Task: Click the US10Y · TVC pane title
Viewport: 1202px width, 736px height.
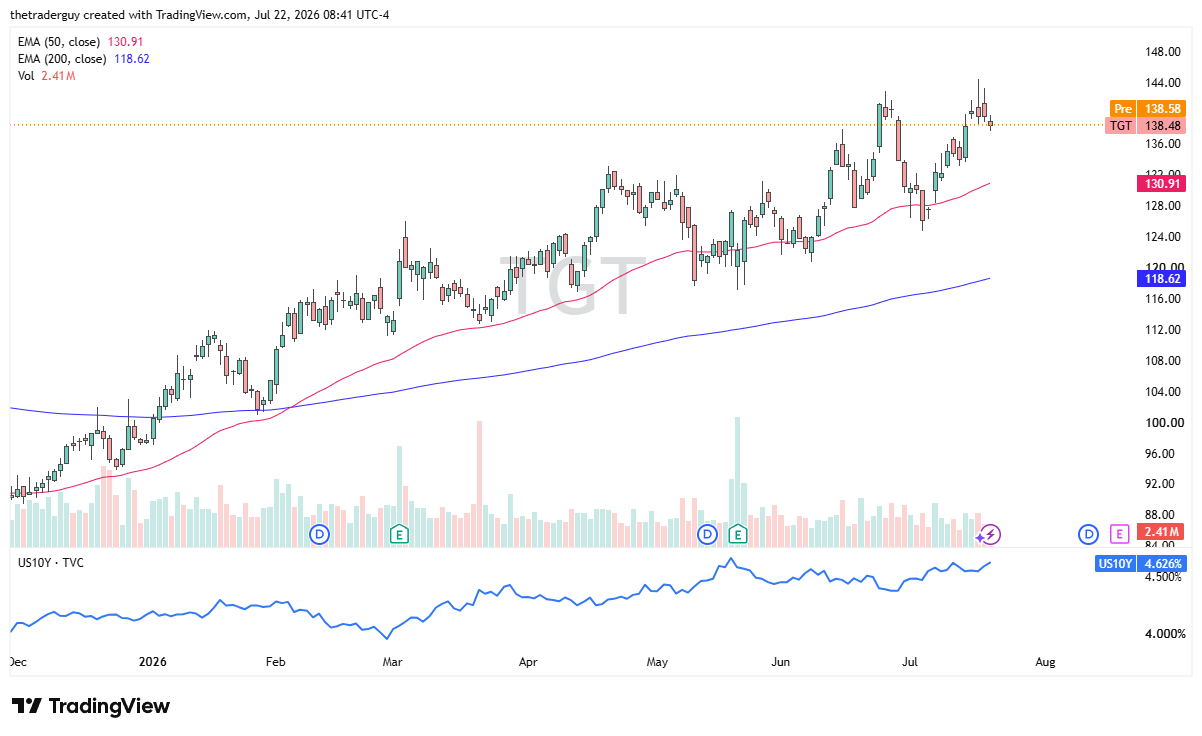Action: pos(51,562)
